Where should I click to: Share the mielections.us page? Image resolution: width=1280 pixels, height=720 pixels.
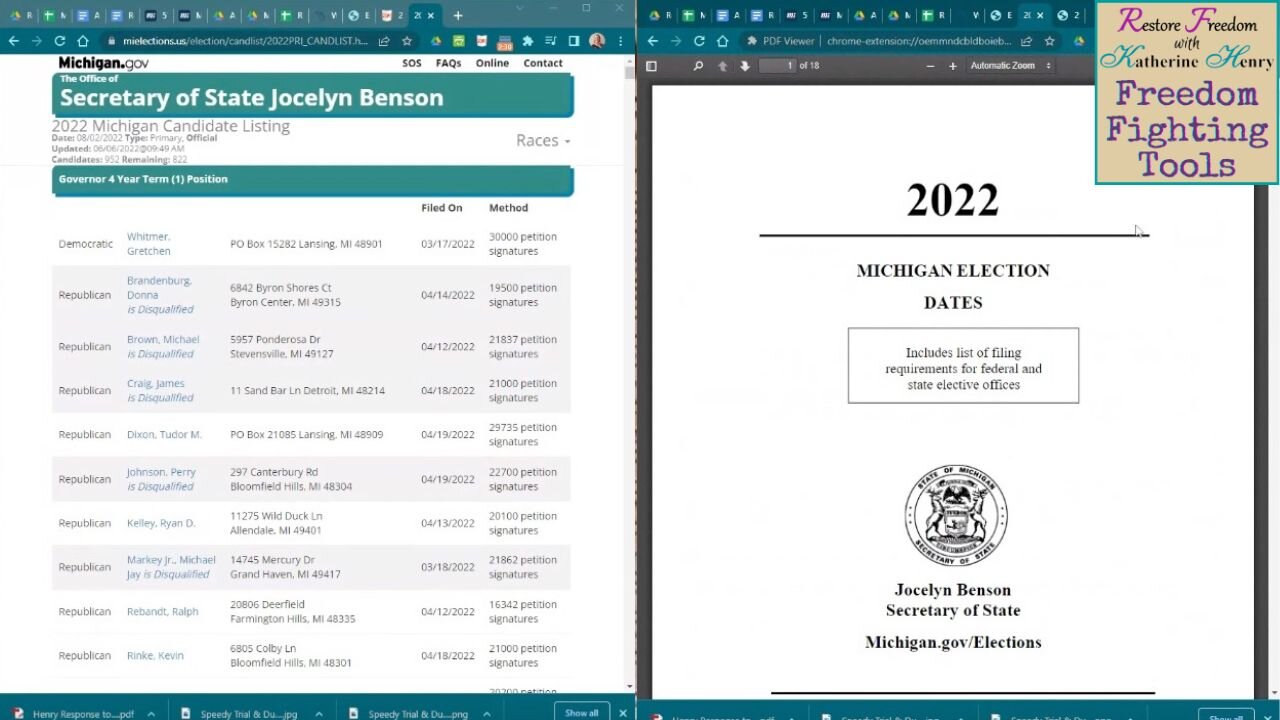coord(384,41)
